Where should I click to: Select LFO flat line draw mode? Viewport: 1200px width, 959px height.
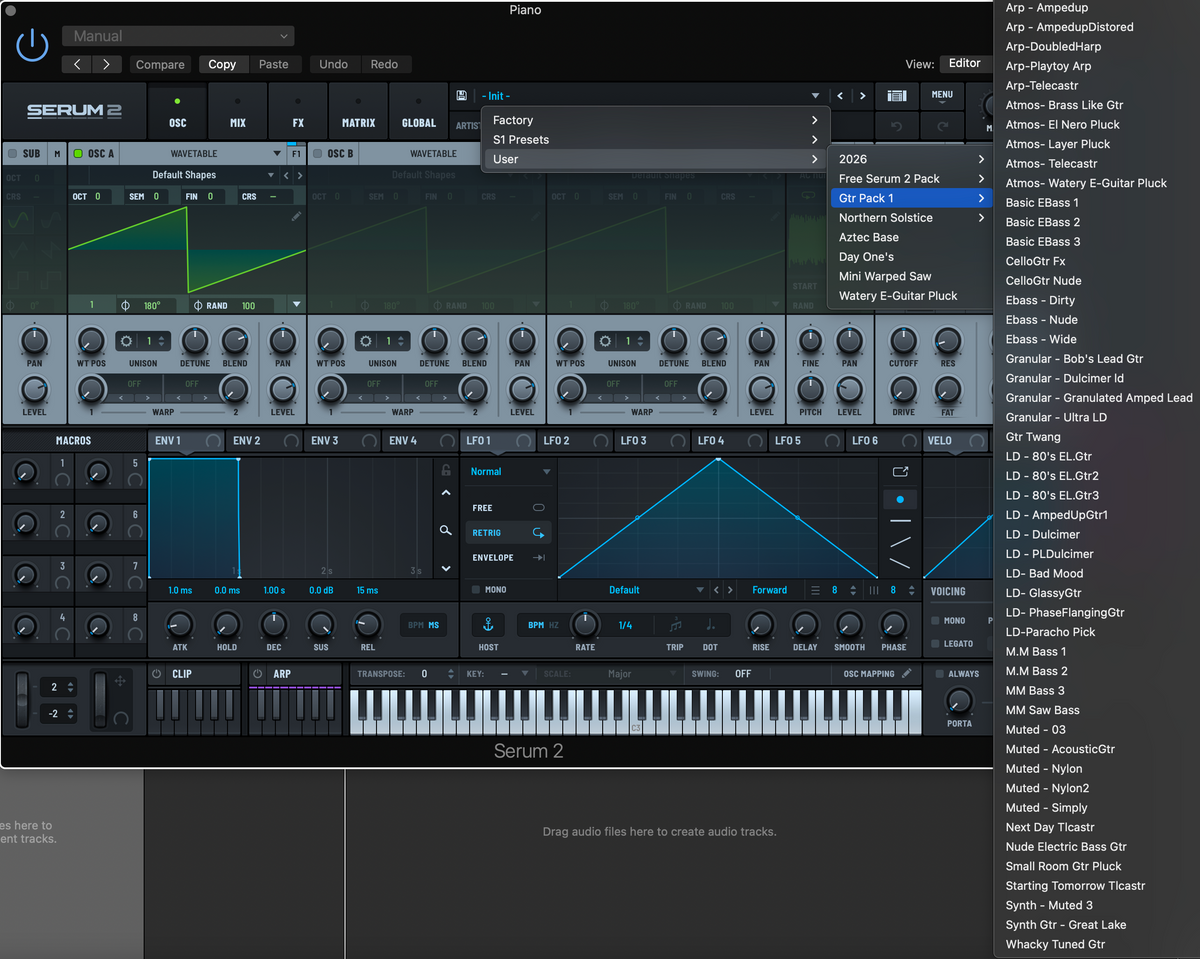tap(900, 521)
